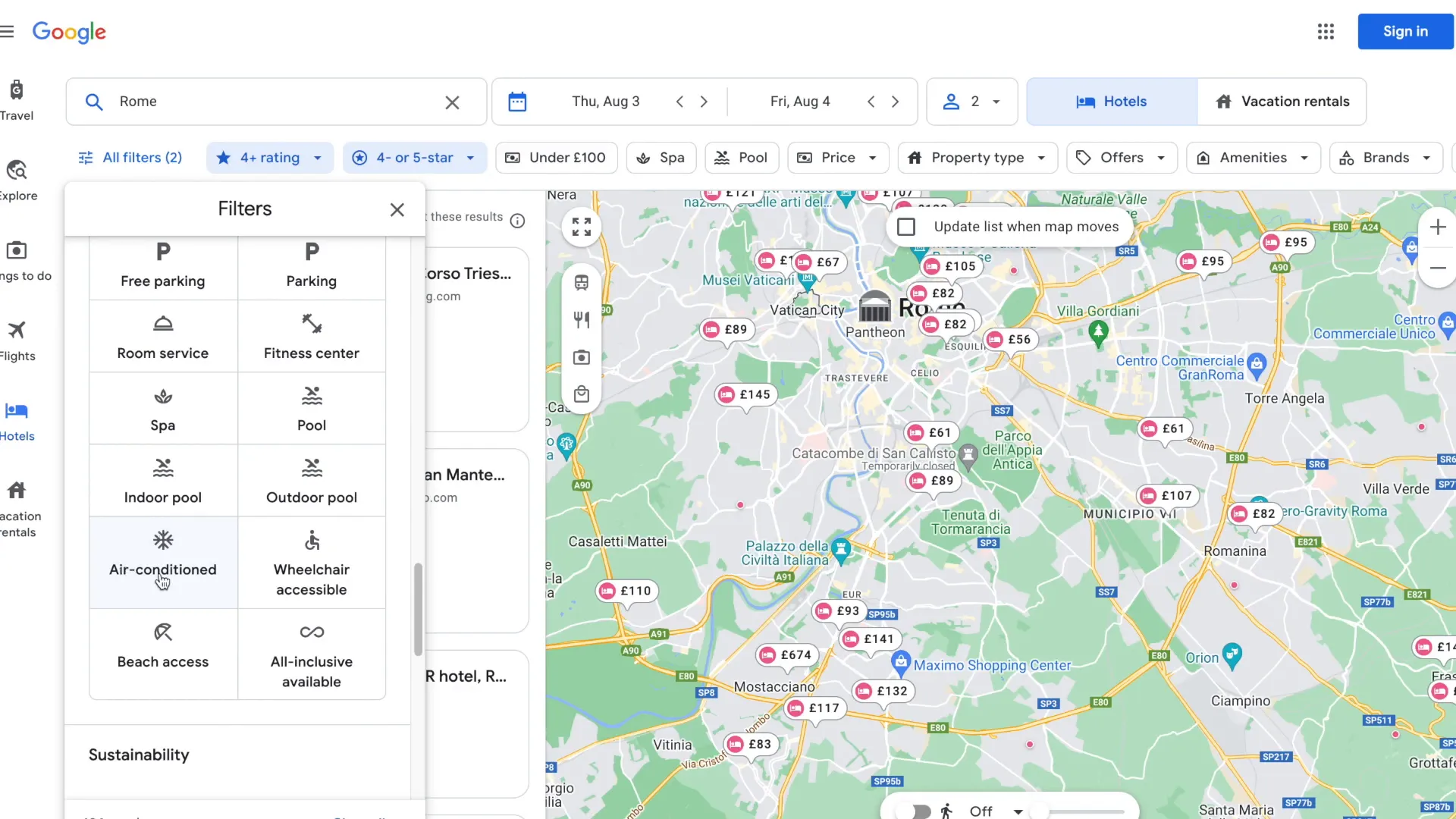Open the hamburger main menu

8,32
